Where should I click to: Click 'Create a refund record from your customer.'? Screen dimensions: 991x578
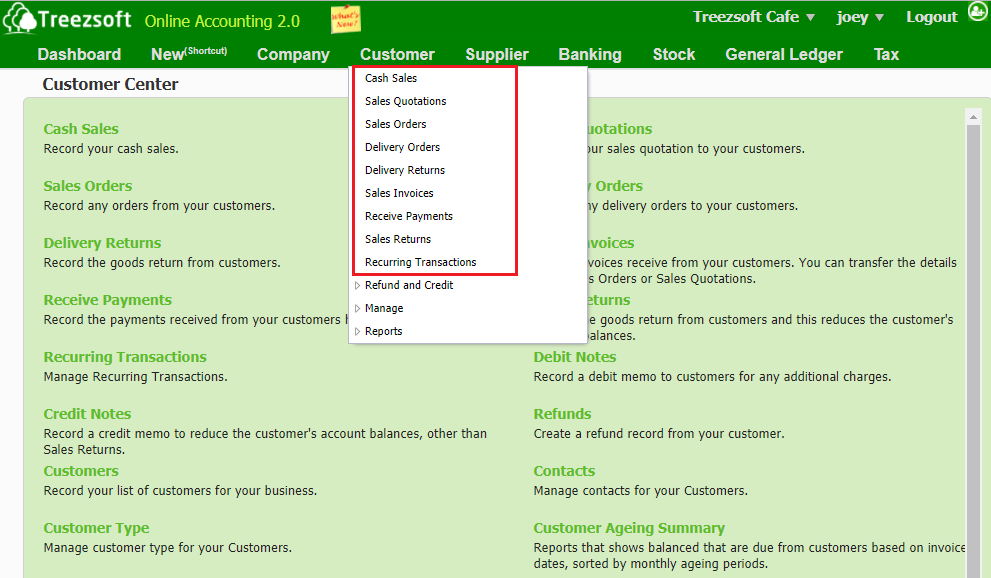tap(659, 434)
